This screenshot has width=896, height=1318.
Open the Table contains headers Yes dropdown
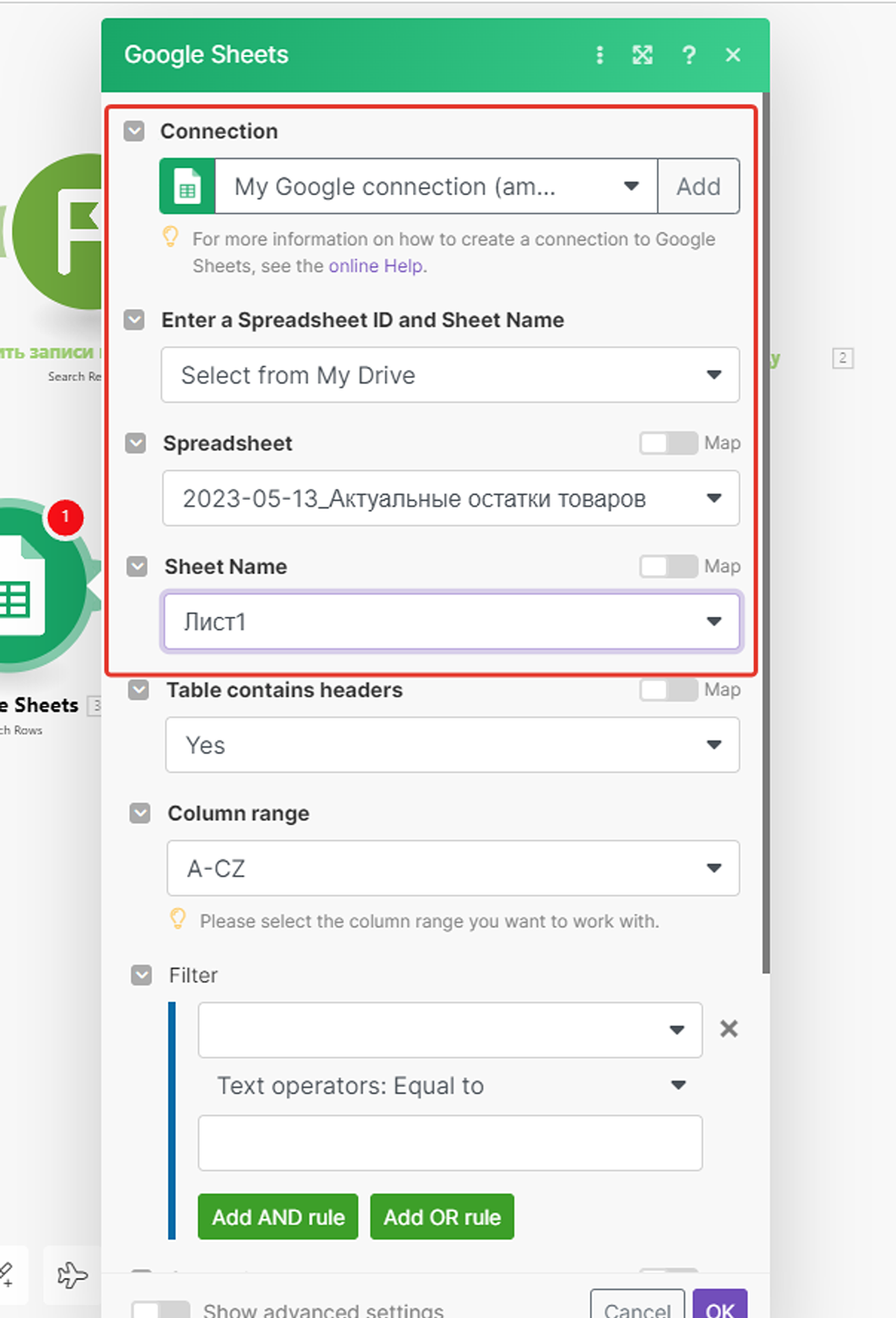(452, 746)
